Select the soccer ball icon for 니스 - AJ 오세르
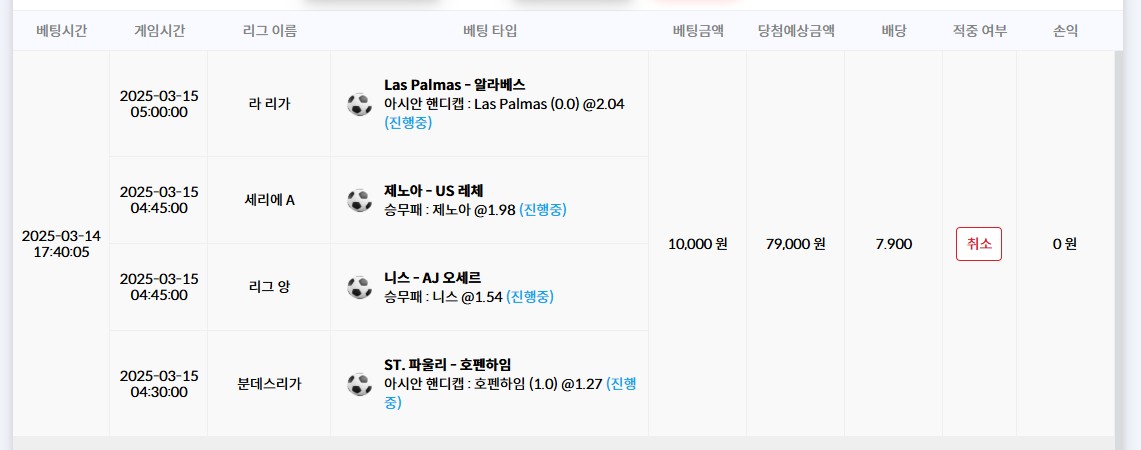Image resolution: width=1141 pixels, height=450 pixels. [x=359, y=287]
